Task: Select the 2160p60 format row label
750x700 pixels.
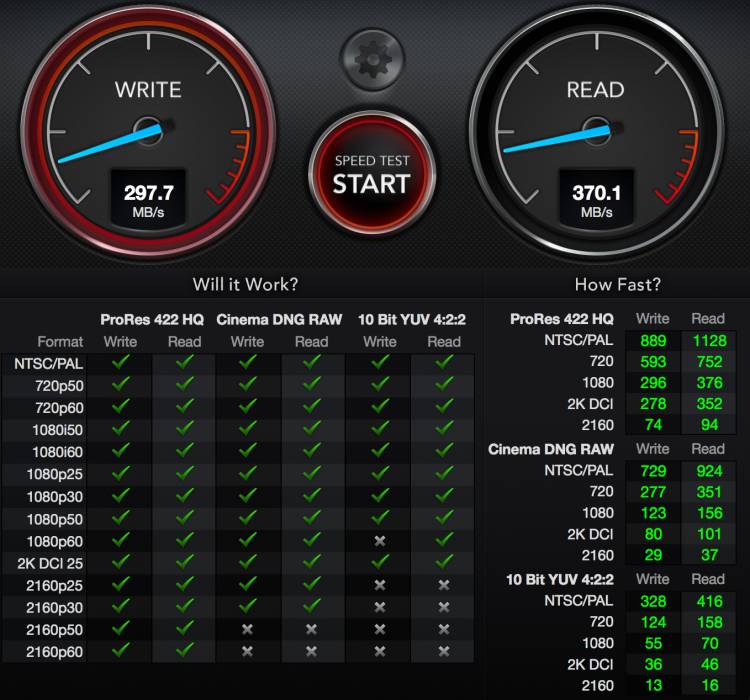Action: click(x=54, y=652)
